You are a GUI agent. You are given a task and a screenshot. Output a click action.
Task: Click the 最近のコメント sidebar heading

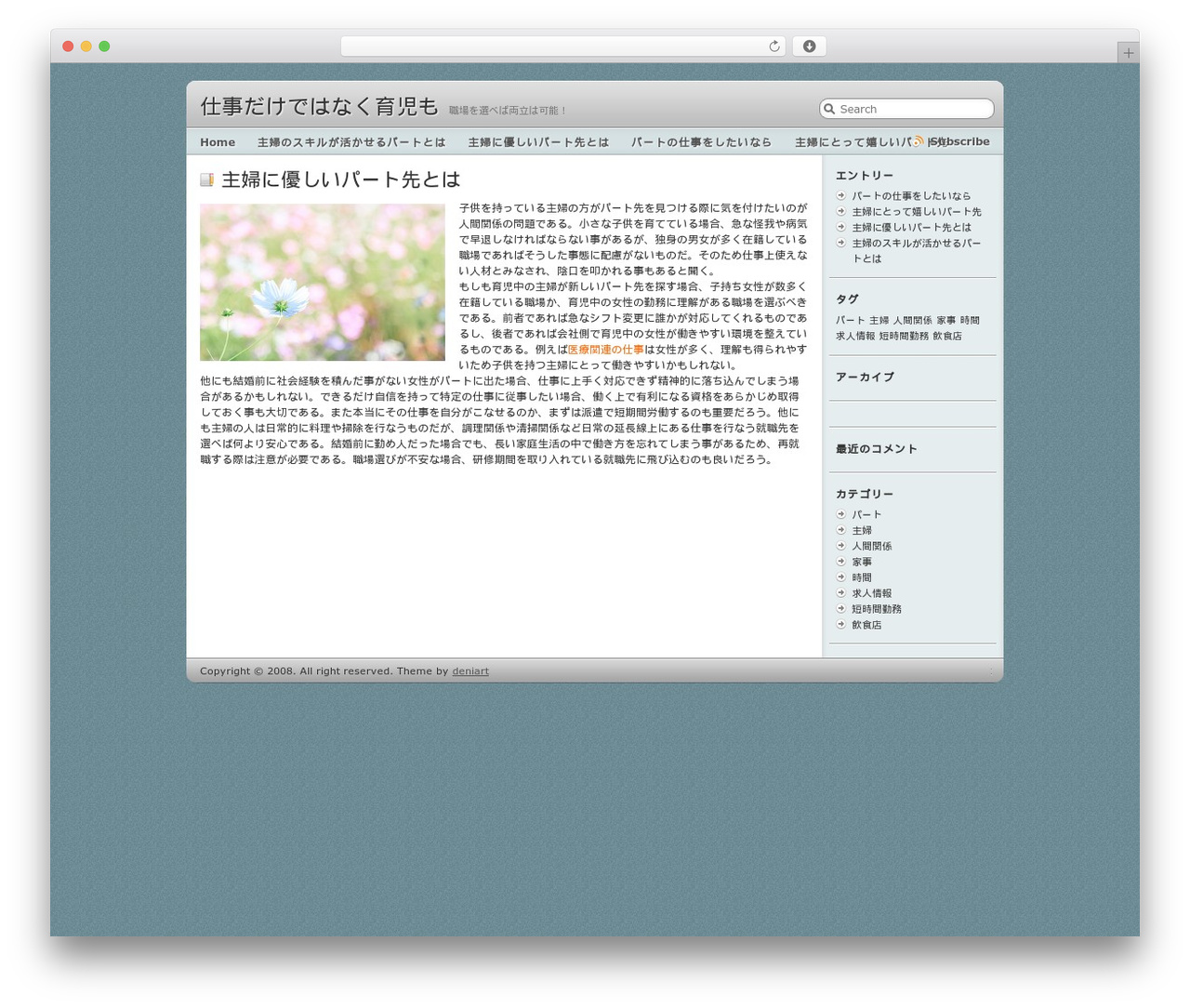coord(876,449)
